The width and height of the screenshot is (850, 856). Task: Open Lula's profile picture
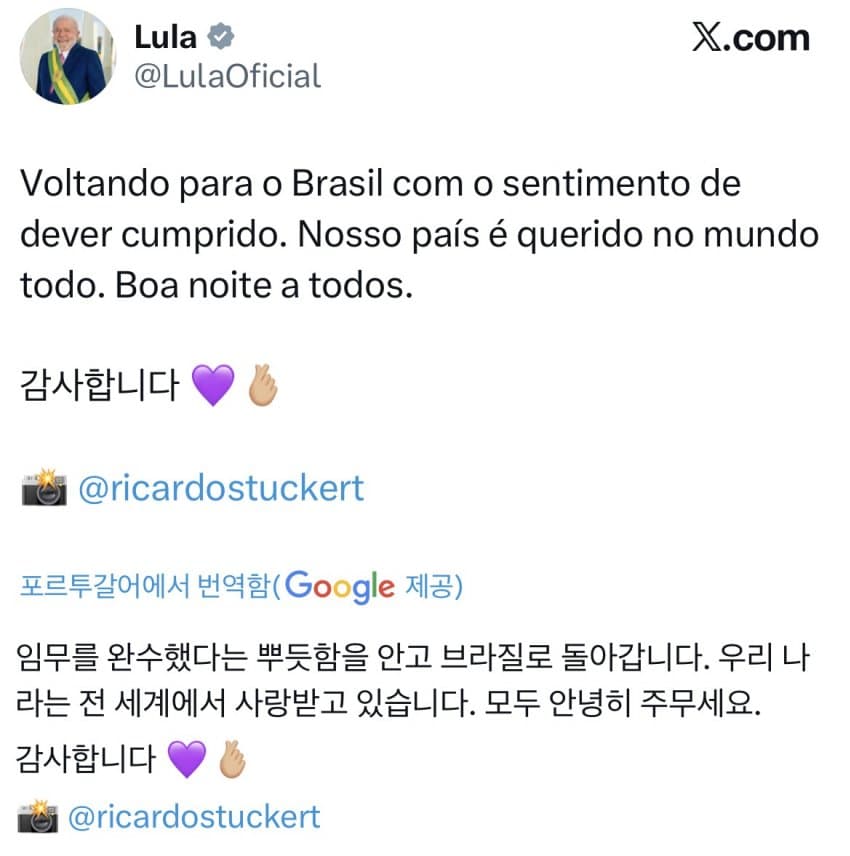tap(67, 56)
